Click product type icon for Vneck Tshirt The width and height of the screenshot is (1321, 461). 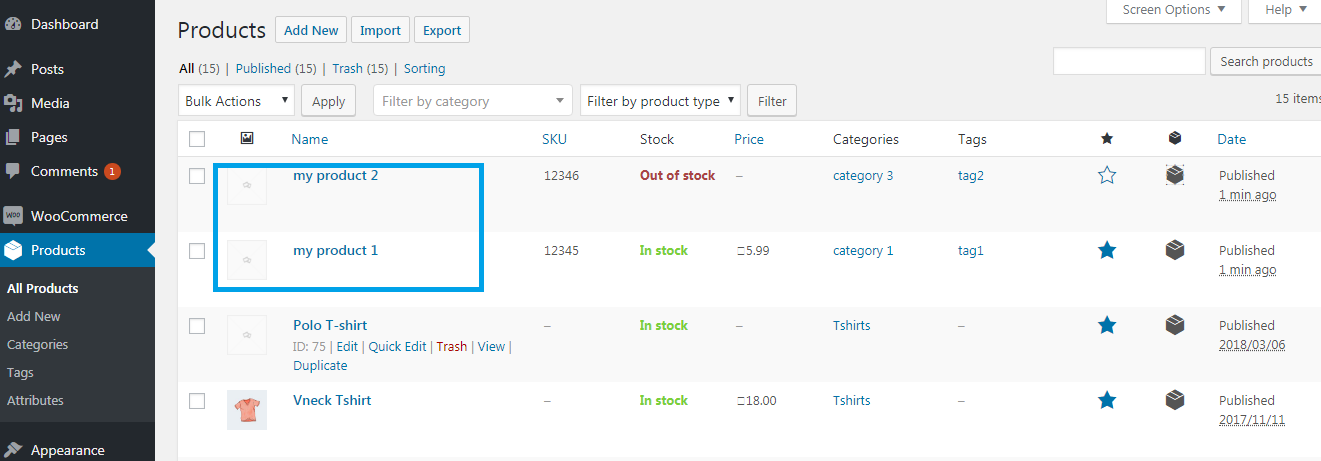[x=1175, y=400]
